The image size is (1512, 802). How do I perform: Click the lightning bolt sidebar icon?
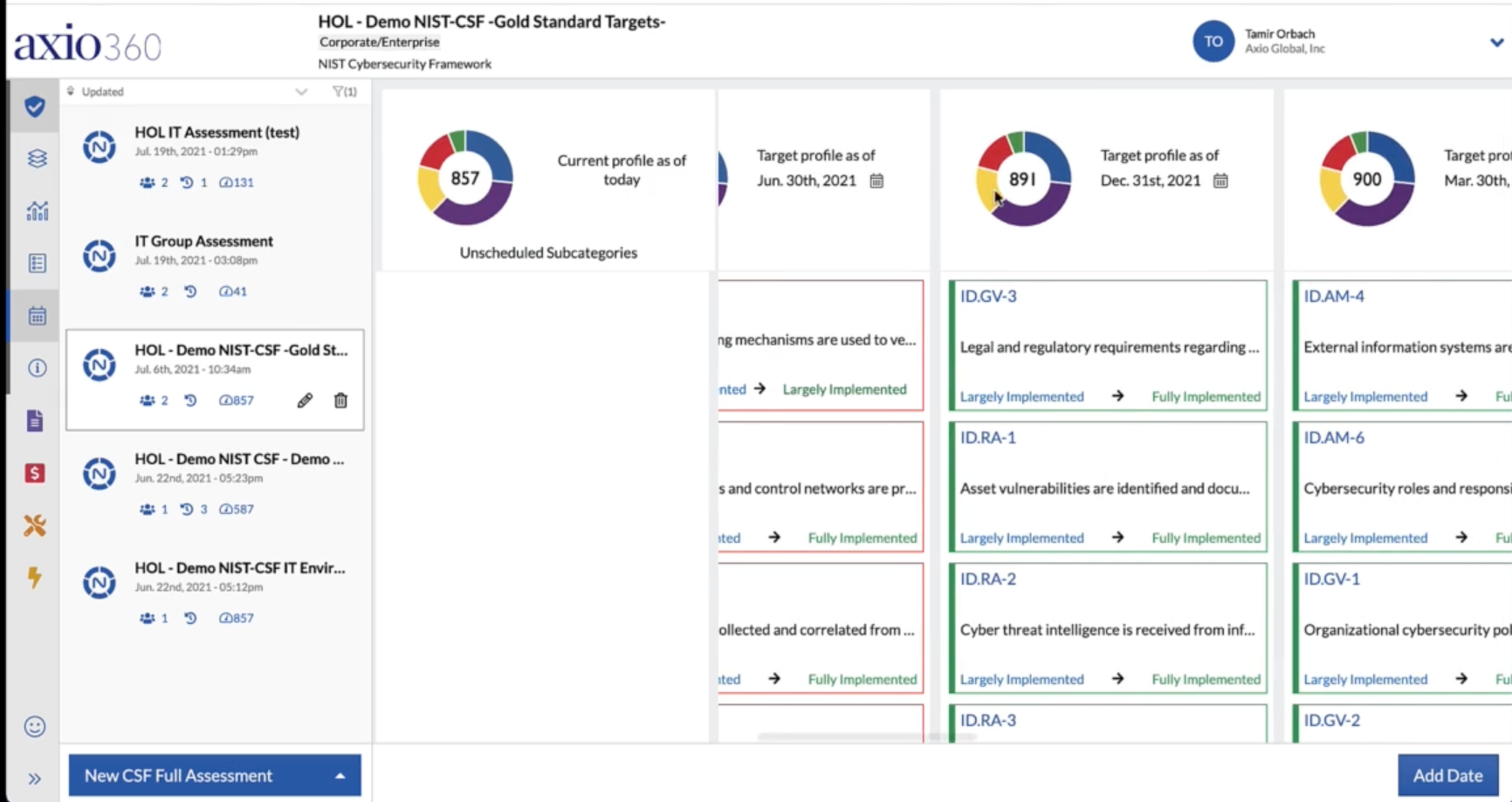(35, 578)
